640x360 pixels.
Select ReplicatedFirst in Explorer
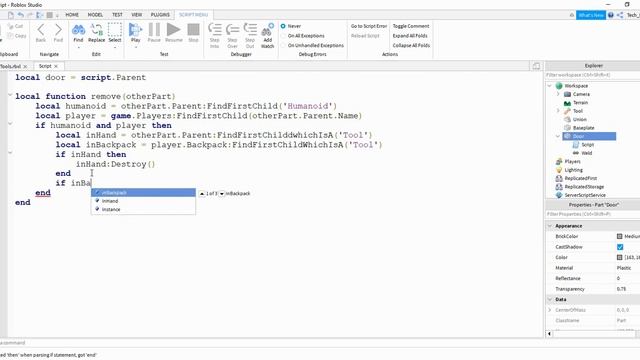580,178
